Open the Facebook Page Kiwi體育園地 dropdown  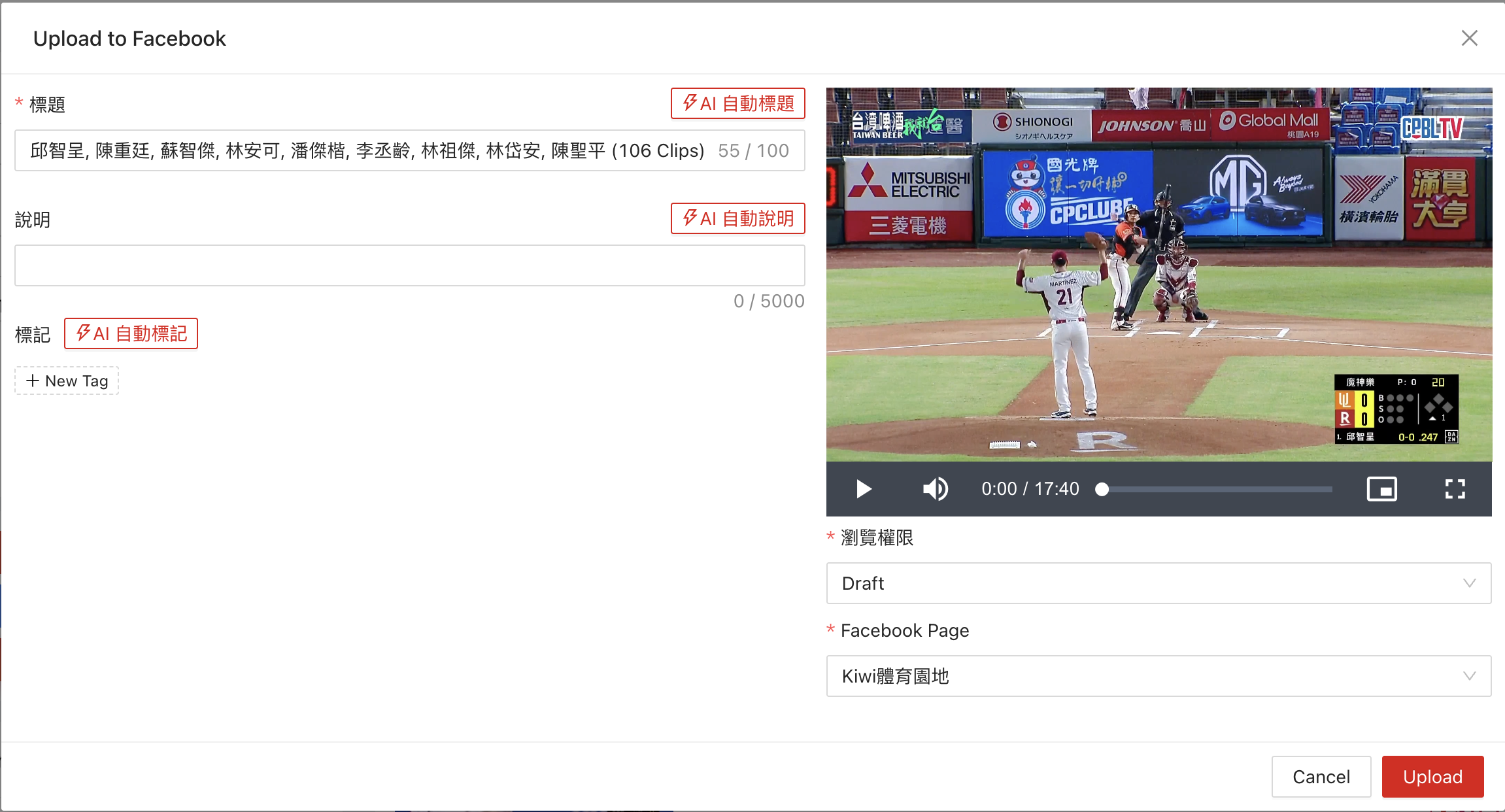click(x=1158, y=676)
